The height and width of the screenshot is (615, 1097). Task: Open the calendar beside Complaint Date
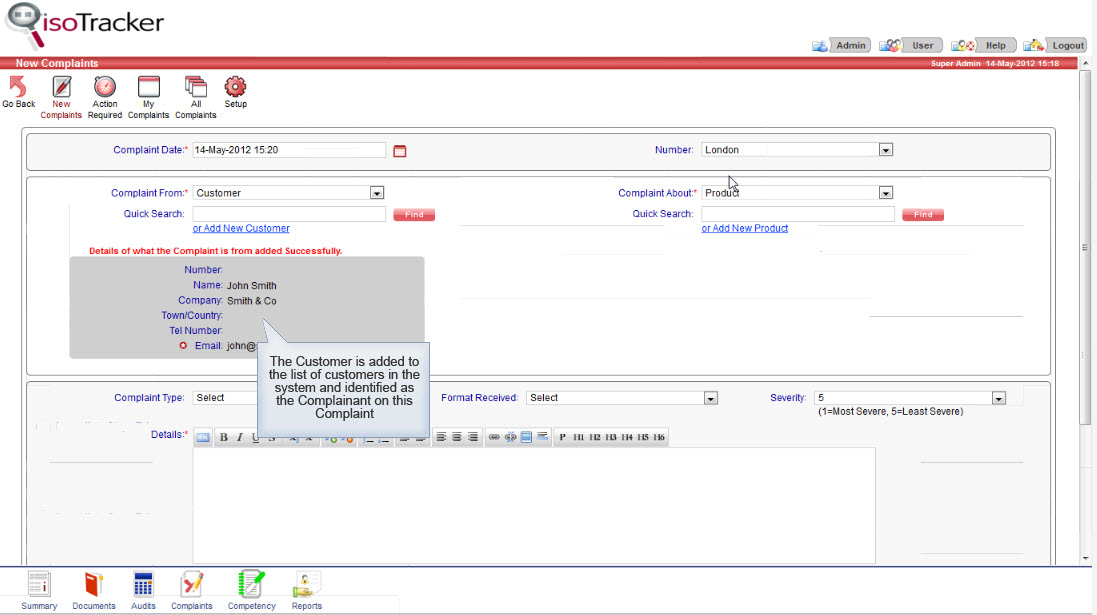[x=400, y=150]
